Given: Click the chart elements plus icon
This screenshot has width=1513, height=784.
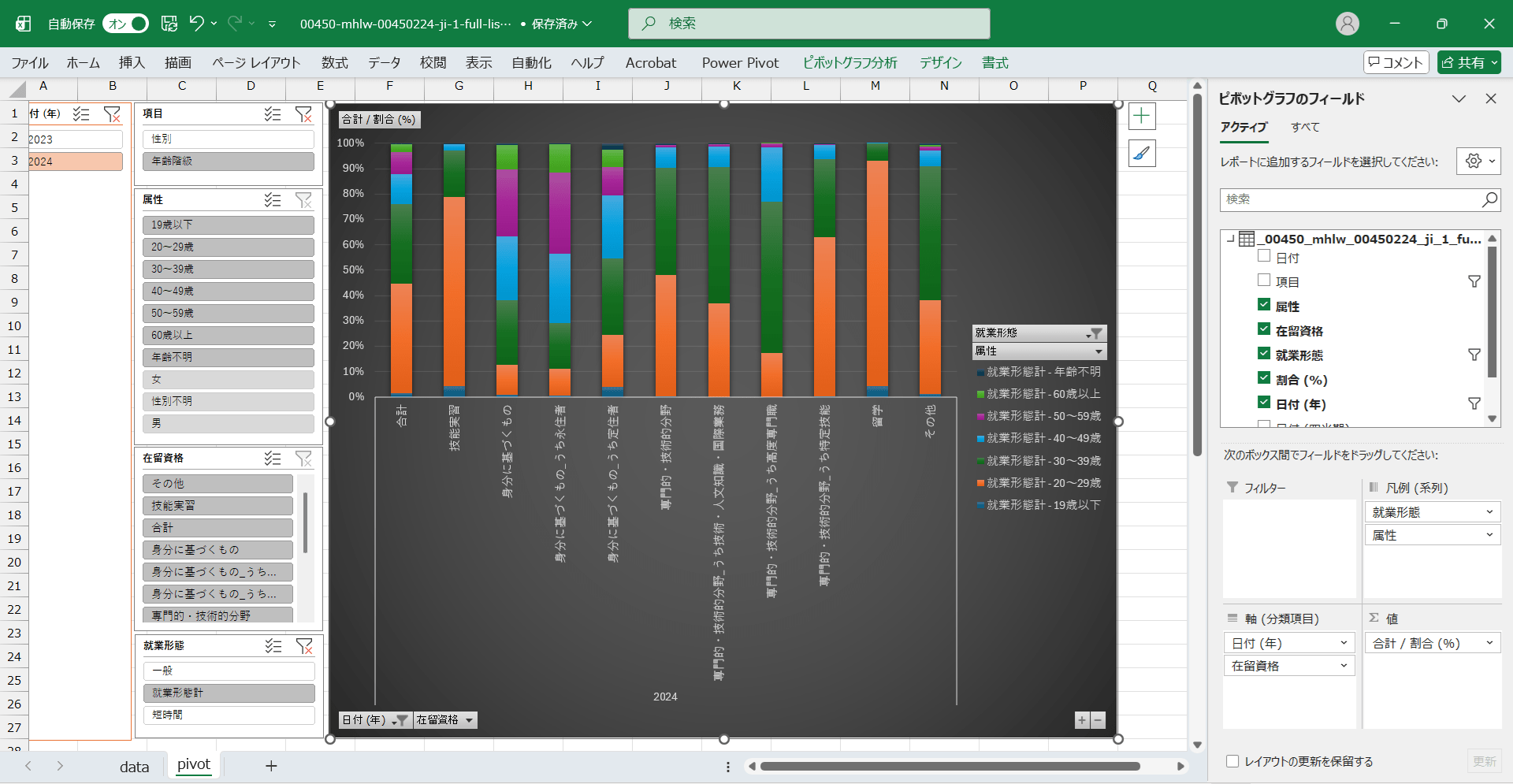Looking at the screenshot, I should (x=1142, y=117).
